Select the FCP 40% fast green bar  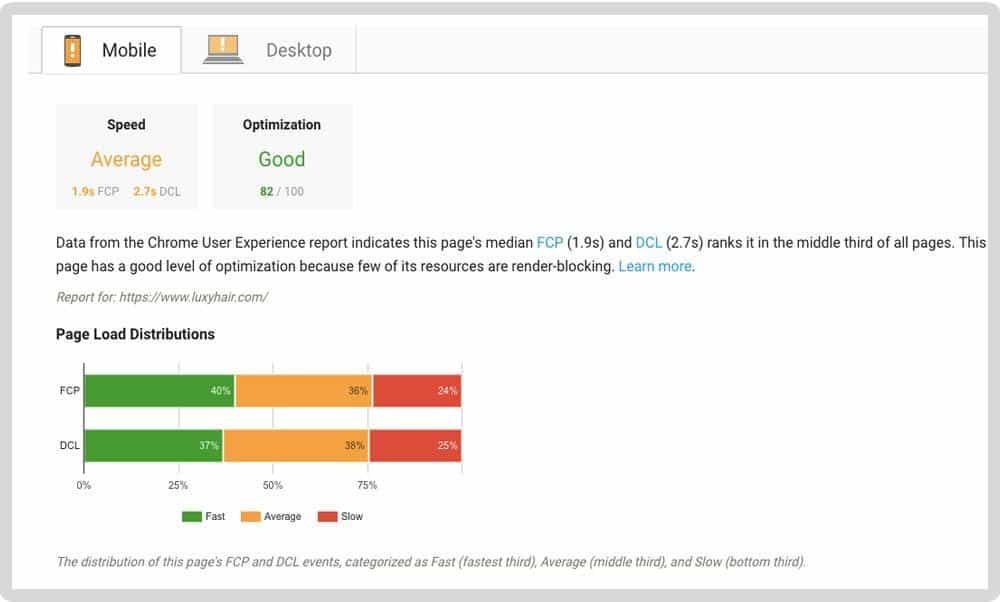click(159, 391)
